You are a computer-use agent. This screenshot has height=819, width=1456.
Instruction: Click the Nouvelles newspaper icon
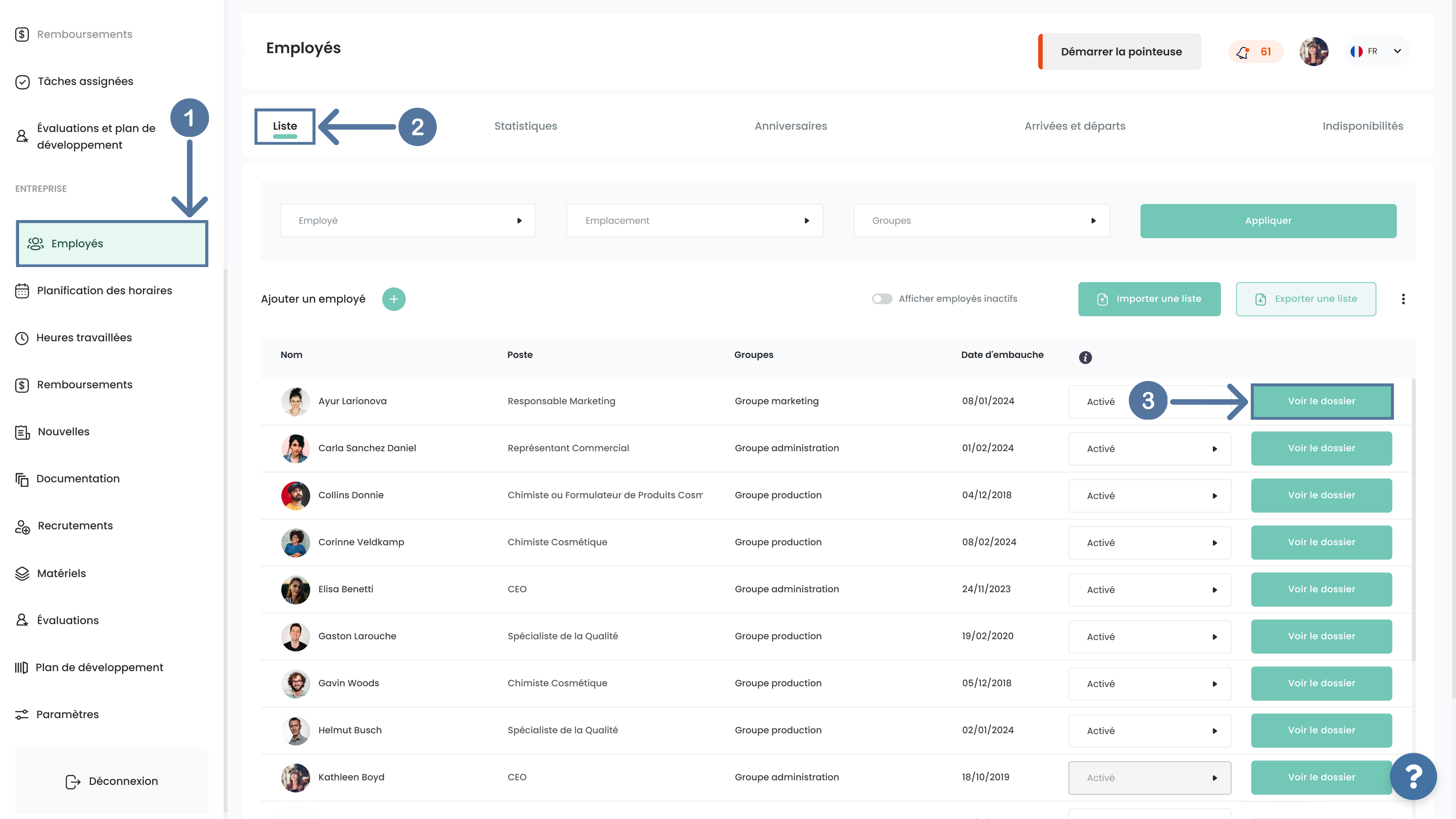pyautogui.click(x=22, y=432)
